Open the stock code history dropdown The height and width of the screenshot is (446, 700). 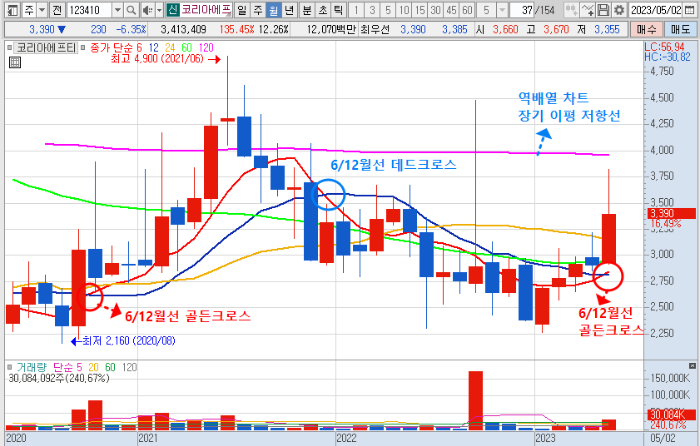click(x=117, y=10)
